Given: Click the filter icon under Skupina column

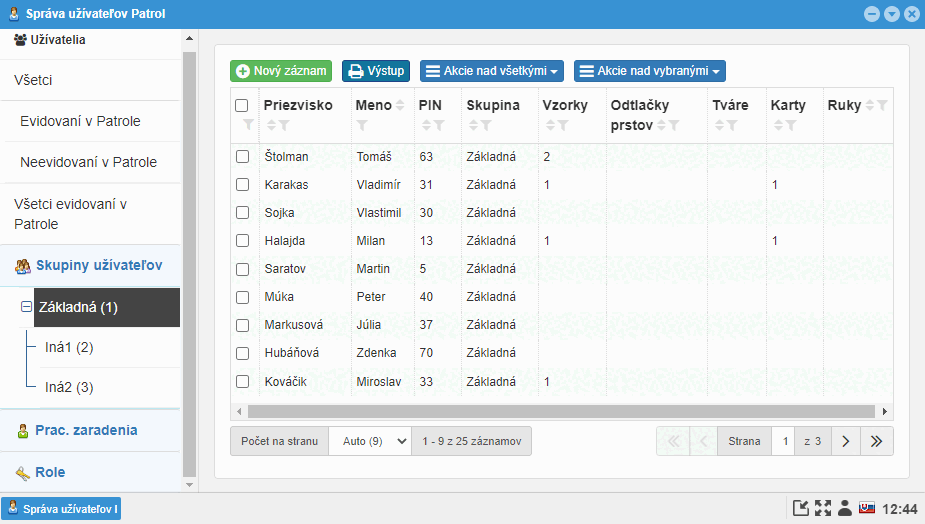Looking at the screenshot, I should pyautogui.click(x=486, y=125).
